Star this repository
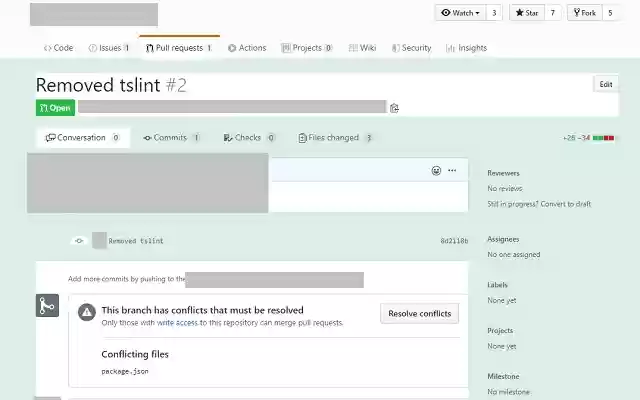Viewport: 640px width, 400px height. [527, 13]
